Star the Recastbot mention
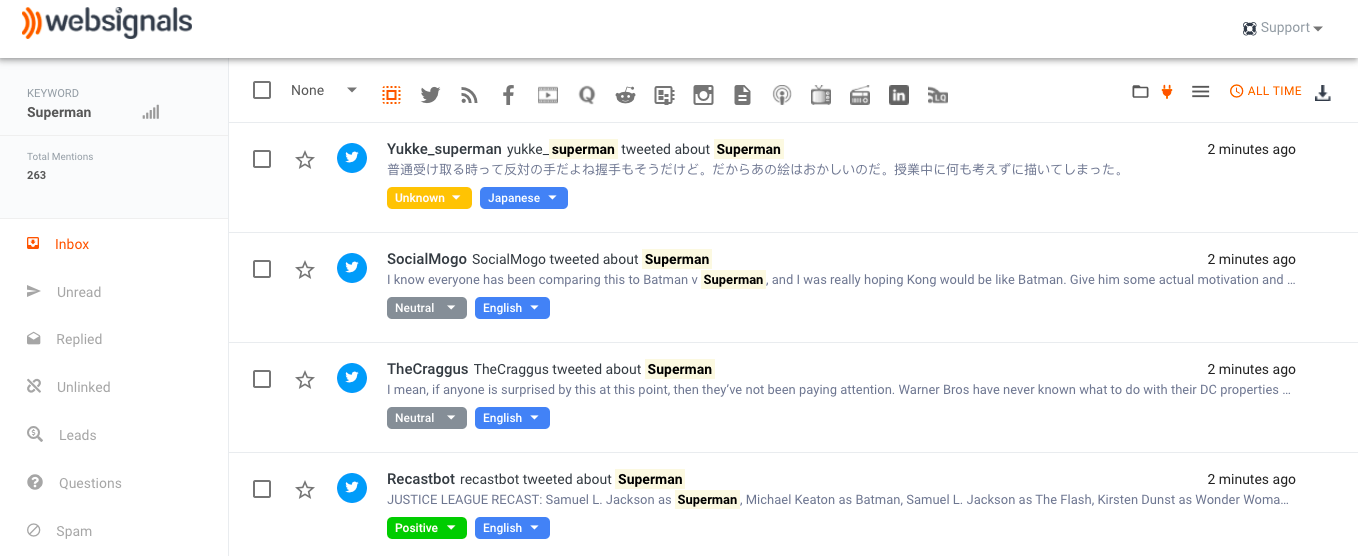The height and width of the screenshot is (556, 1358). (305, 490)
